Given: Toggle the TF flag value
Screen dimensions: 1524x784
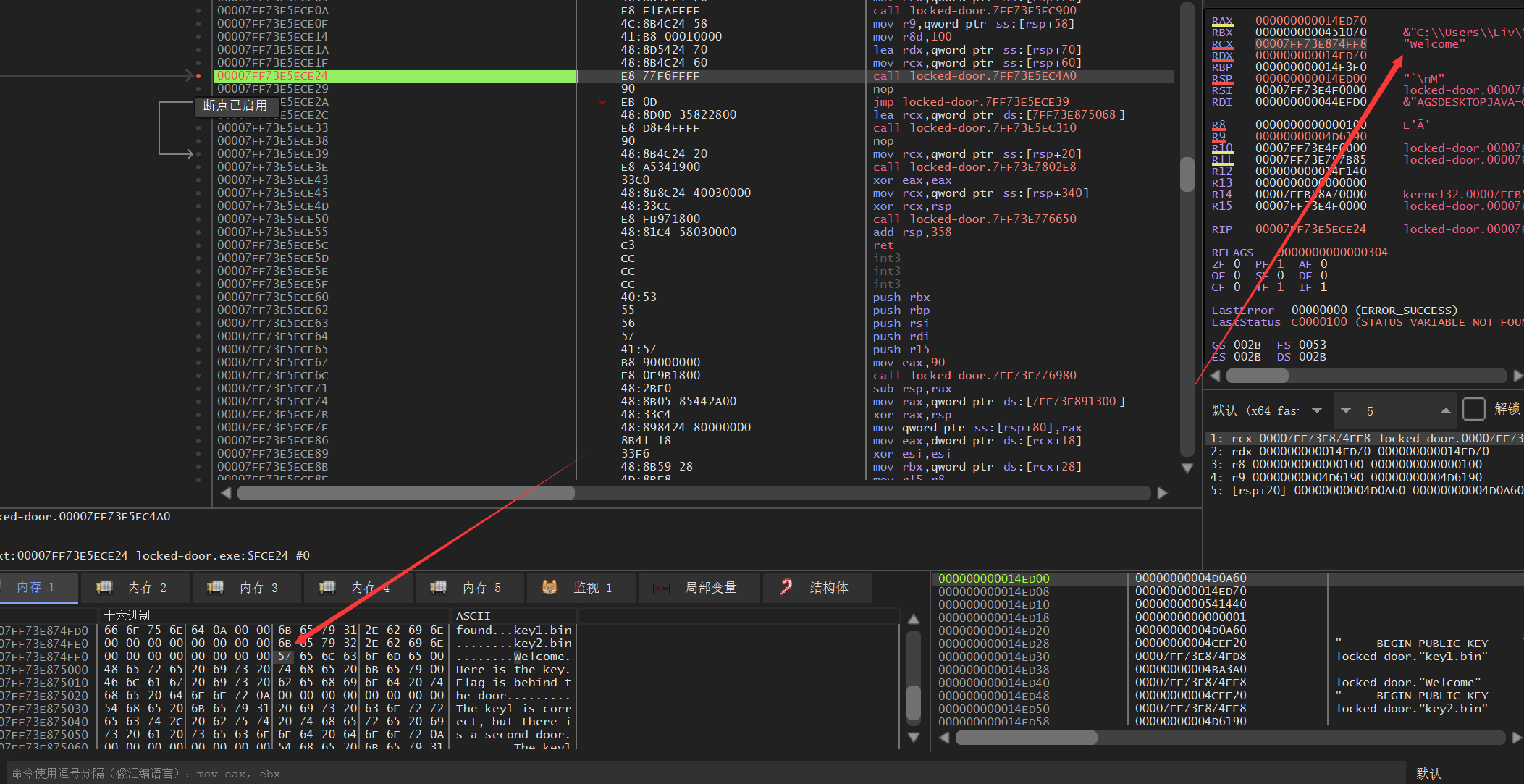Looking at the screenshot, I should (1280, 287).
